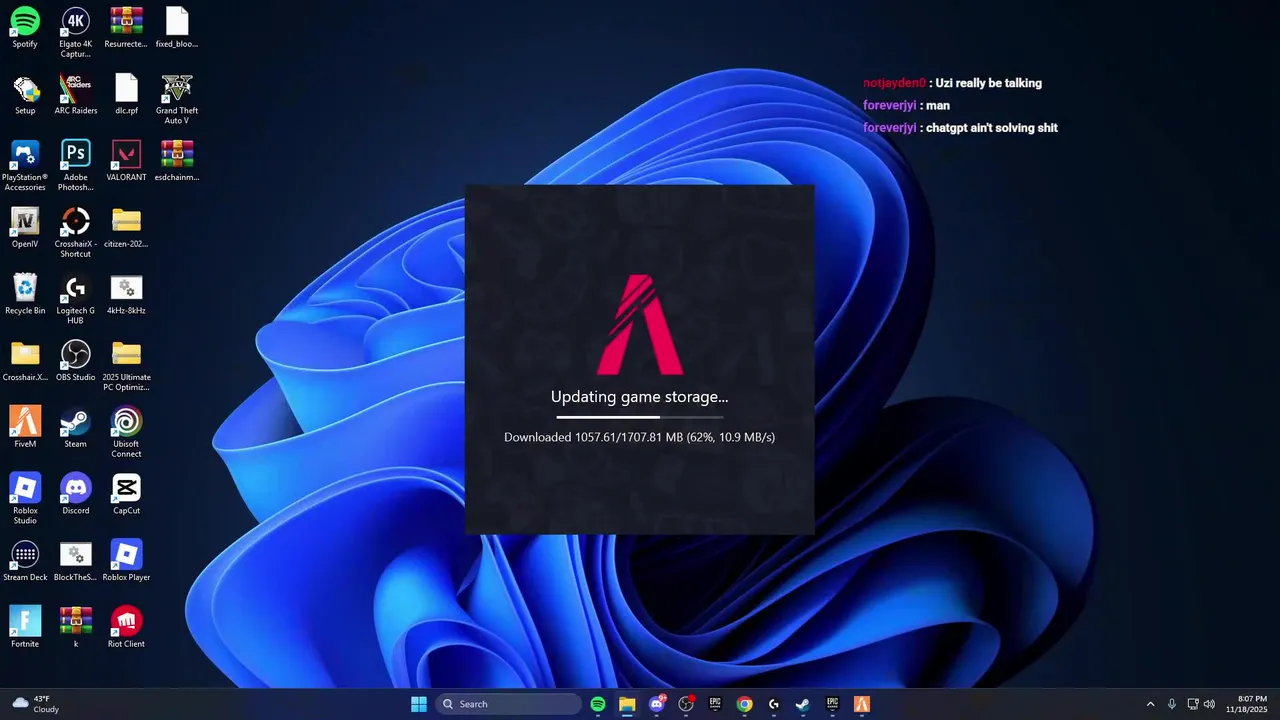Select the Ubisoft Connect icon
Screen dimensions: 1280x720
tap(126, 433)
